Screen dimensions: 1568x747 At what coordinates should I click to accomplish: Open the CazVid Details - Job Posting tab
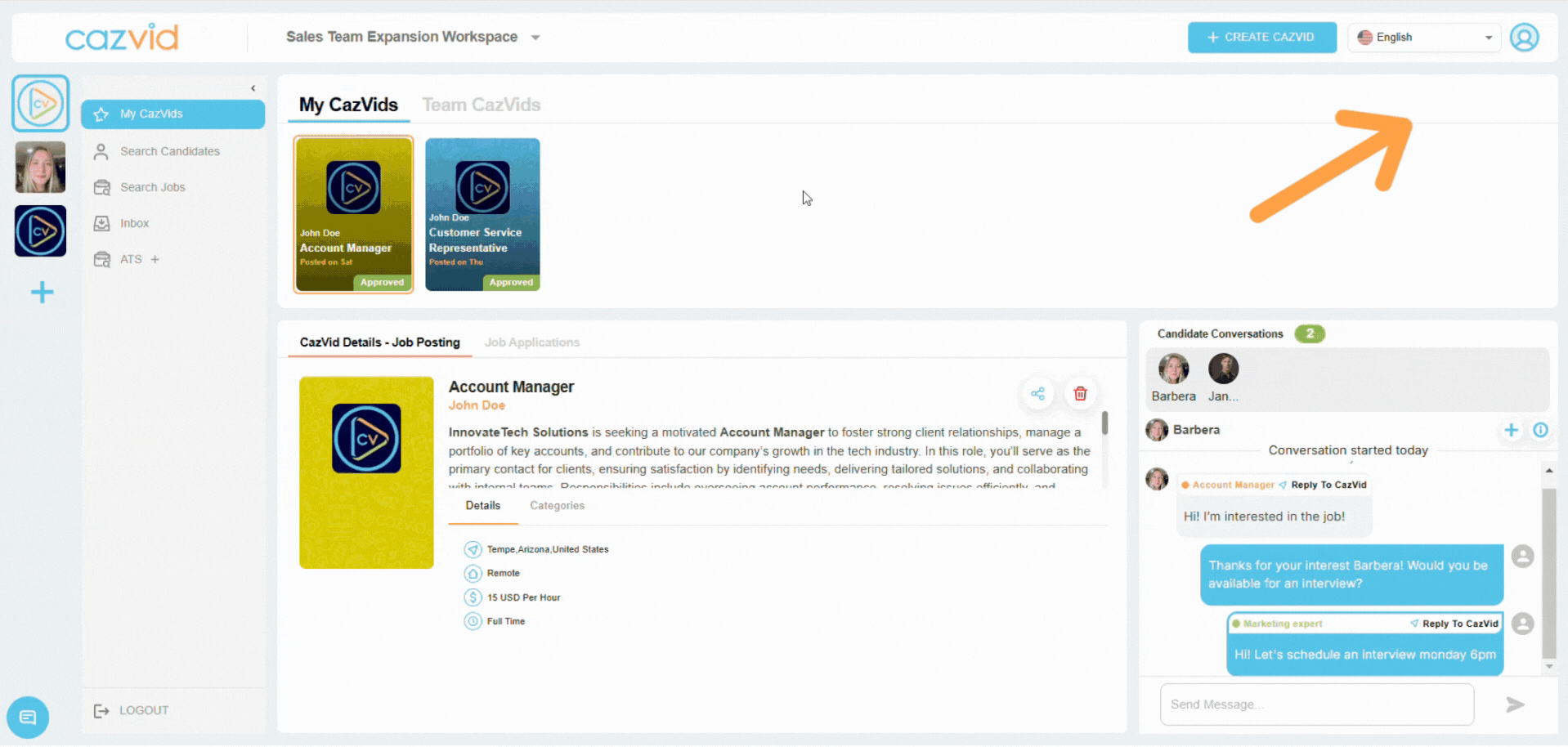(x=380, y=342)
